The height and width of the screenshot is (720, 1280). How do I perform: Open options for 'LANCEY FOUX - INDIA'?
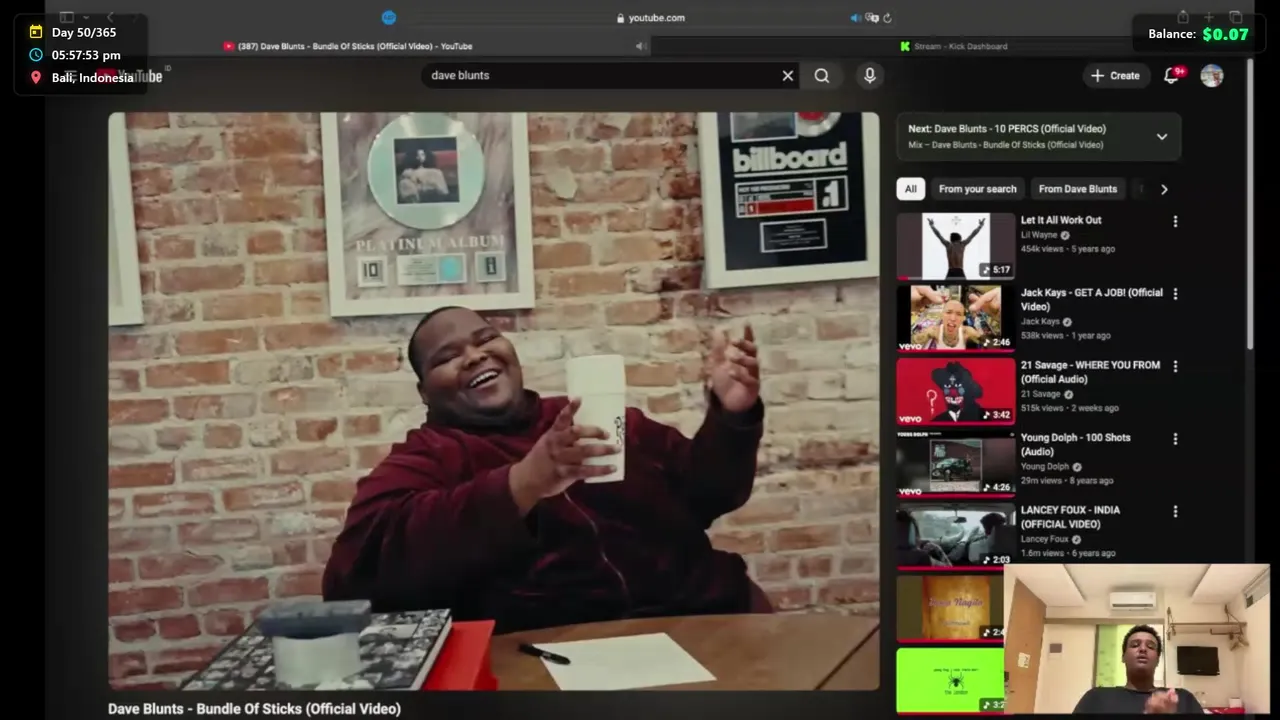coord(1175,511)
